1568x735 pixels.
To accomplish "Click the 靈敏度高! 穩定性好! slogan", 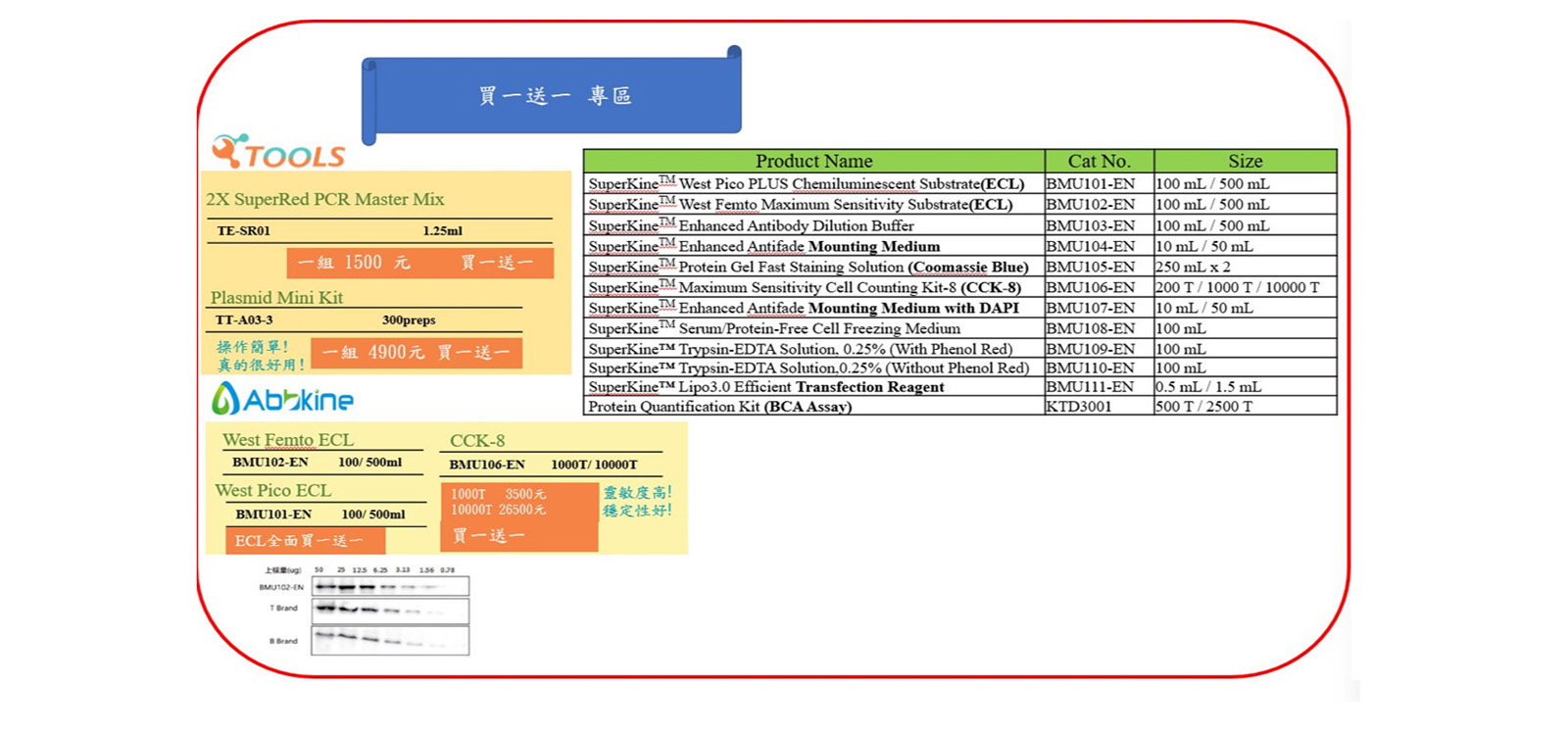I will pyautogui.click(x=638, y=502).
